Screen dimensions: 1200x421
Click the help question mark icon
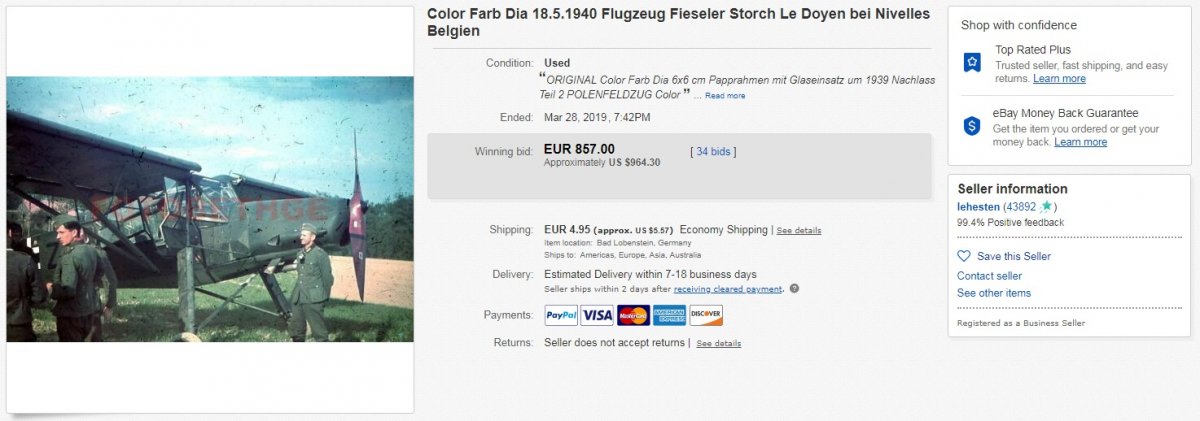[794, 289]
